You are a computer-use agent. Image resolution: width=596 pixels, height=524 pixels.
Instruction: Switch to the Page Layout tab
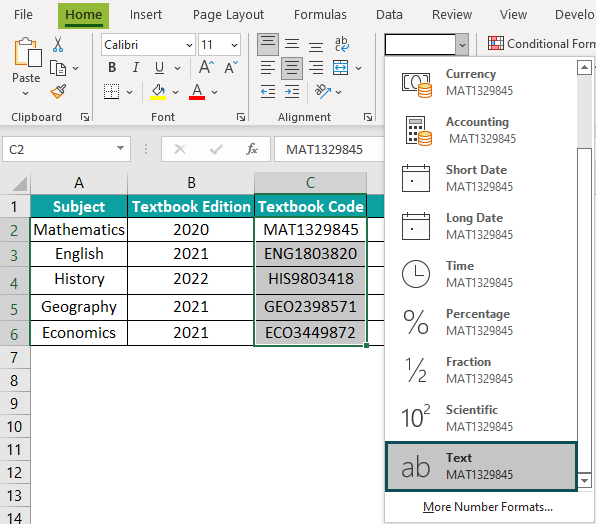pos(228,15)
